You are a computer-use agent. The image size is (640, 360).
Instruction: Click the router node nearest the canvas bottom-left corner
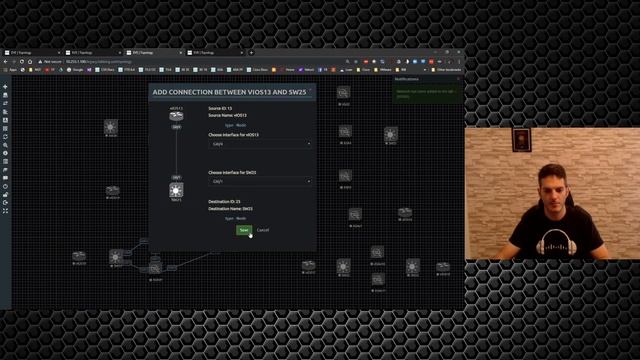click(79, 256)
